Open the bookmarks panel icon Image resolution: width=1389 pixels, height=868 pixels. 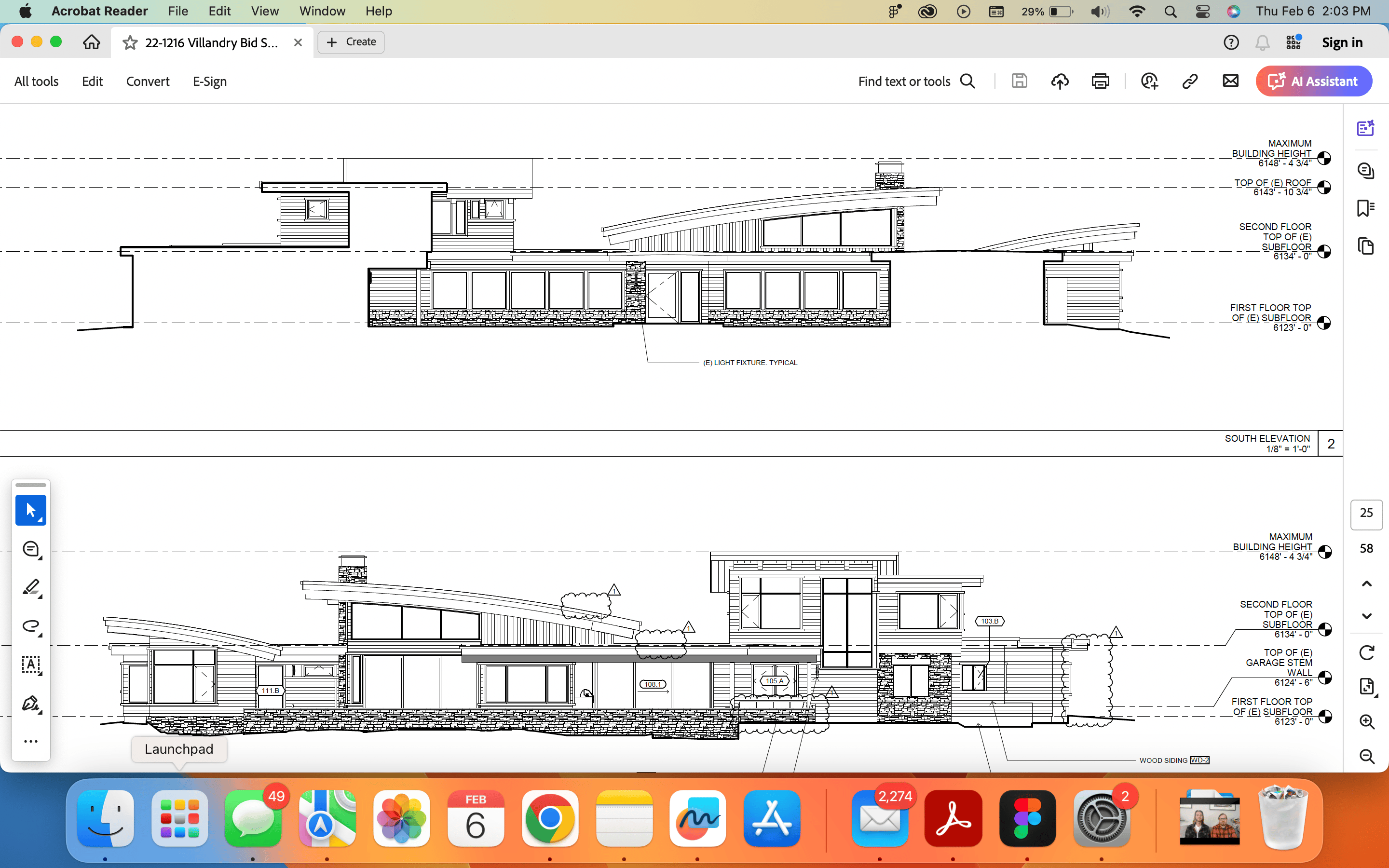pyautogui.click(x=1365, y=208)
